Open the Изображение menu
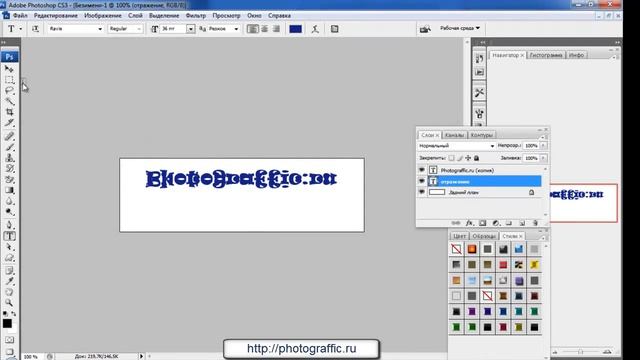This screenshot has width=640, height=360. [x=103, y=16]
